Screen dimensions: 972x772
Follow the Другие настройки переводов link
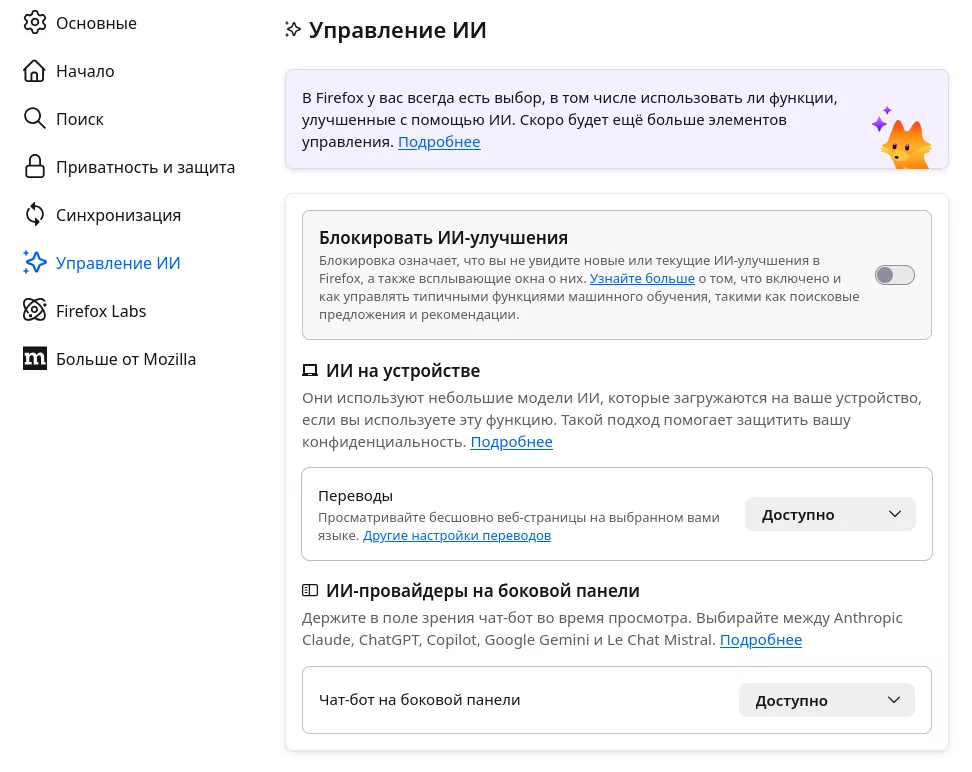(457, 536)
